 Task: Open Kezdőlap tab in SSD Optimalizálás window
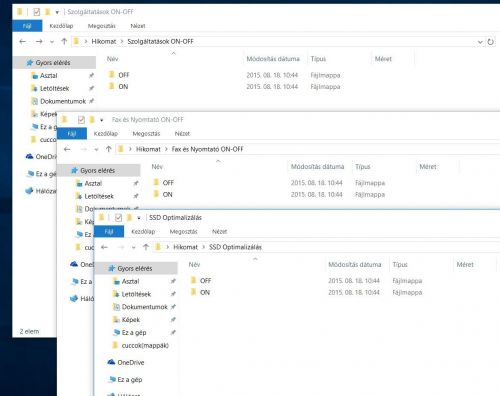143,232
